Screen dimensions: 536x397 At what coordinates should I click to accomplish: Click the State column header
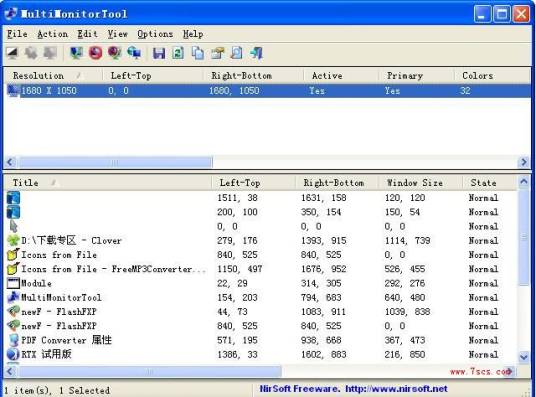[x=490, y=183]
